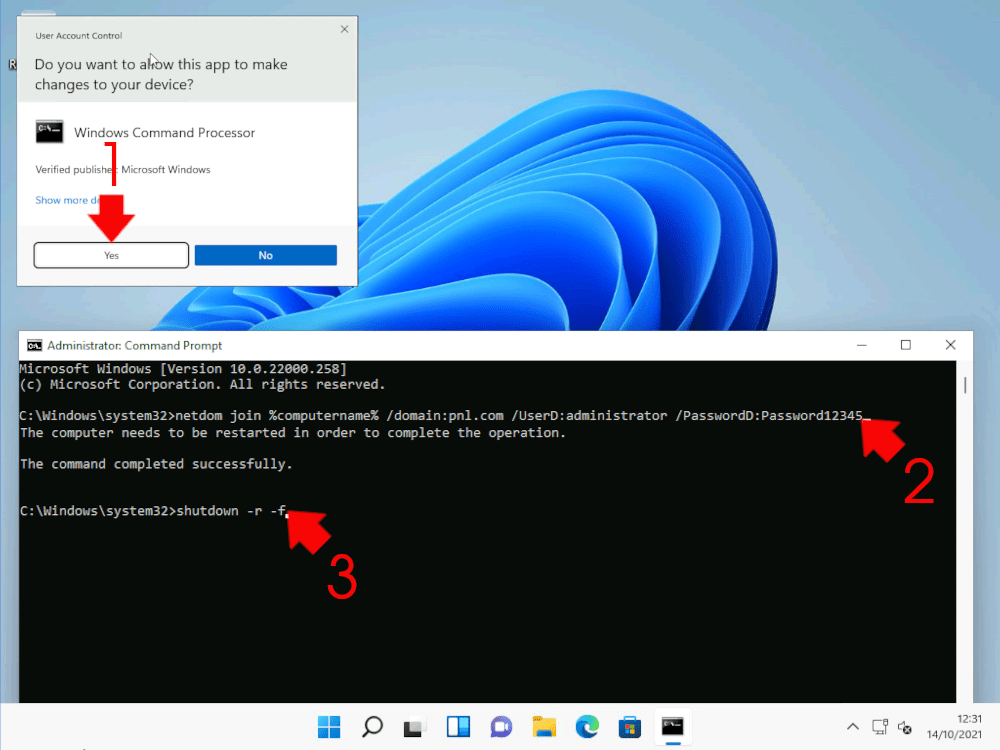1000x750 pixels.
Task: Click Yes to allow Windows Command Processor
Action: 110,255
